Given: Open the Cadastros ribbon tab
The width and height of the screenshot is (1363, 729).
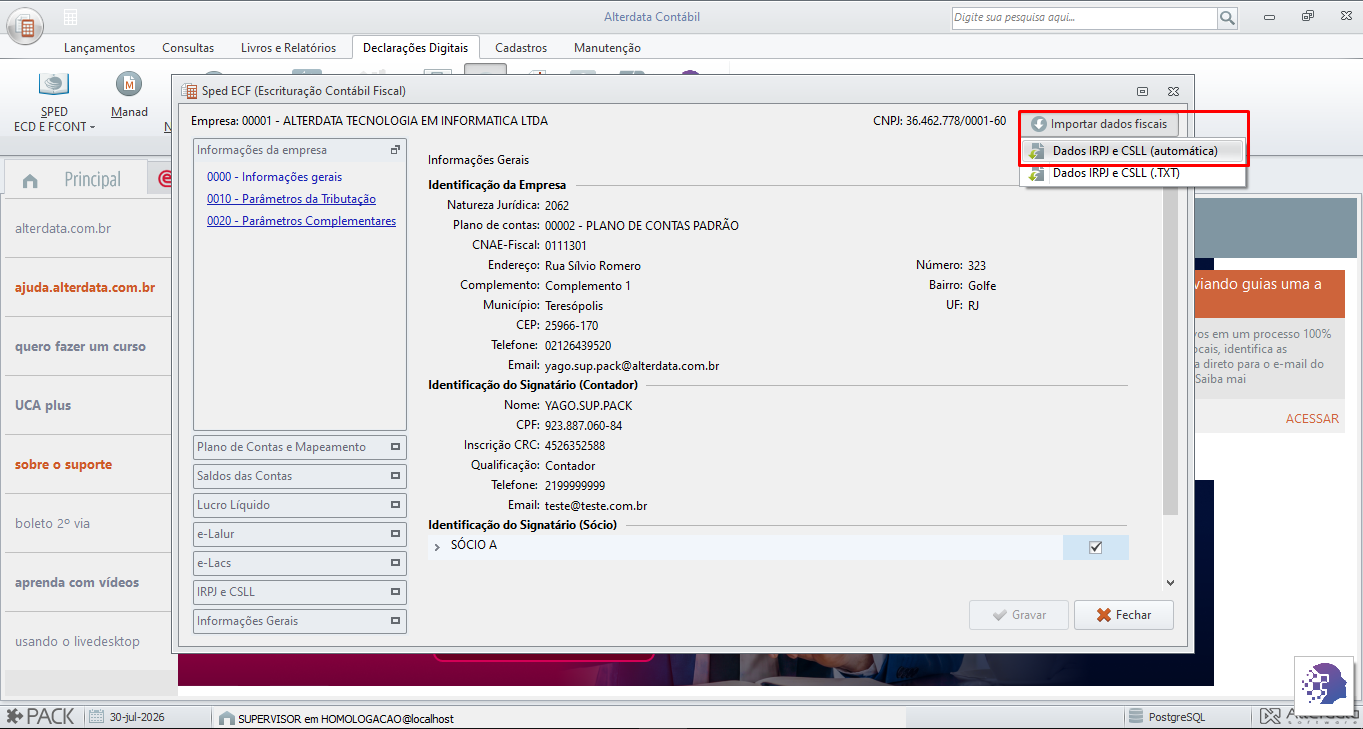Looking at the screenshot, I should point(521,47).
